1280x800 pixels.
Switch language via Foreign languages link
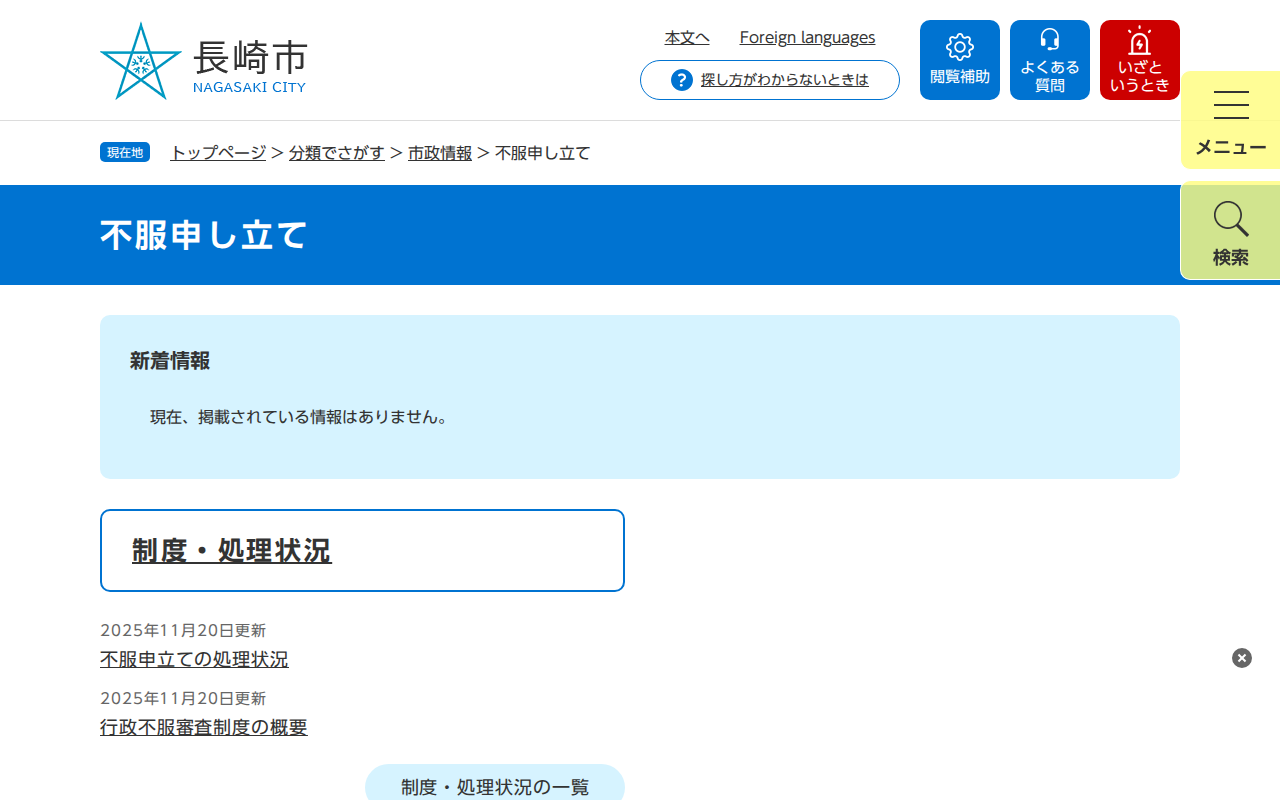pyautogui.click(x=807, y=37)
